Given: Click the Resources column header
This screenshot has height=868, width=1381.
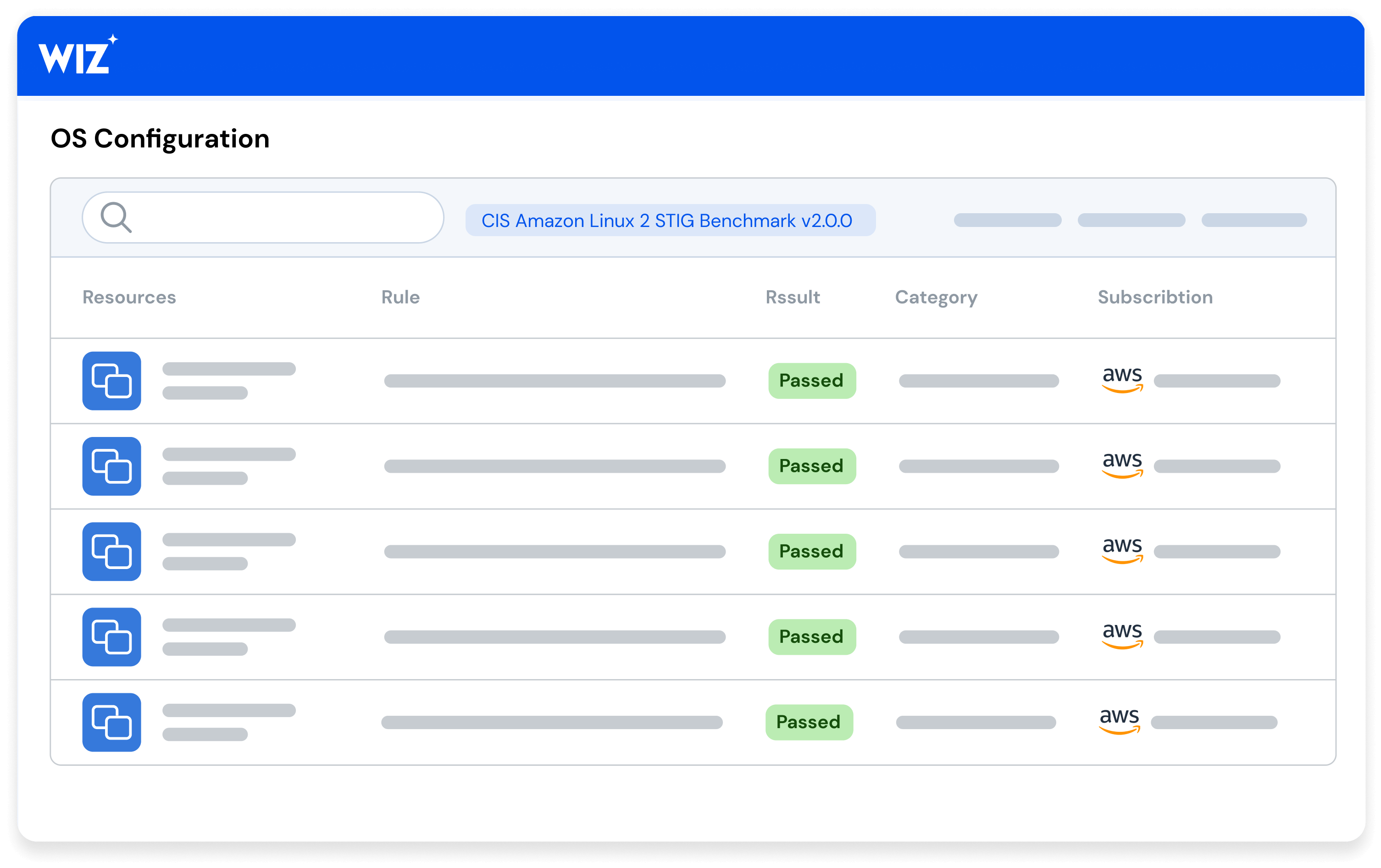Looking at the screenshot, I should point(129,297).
